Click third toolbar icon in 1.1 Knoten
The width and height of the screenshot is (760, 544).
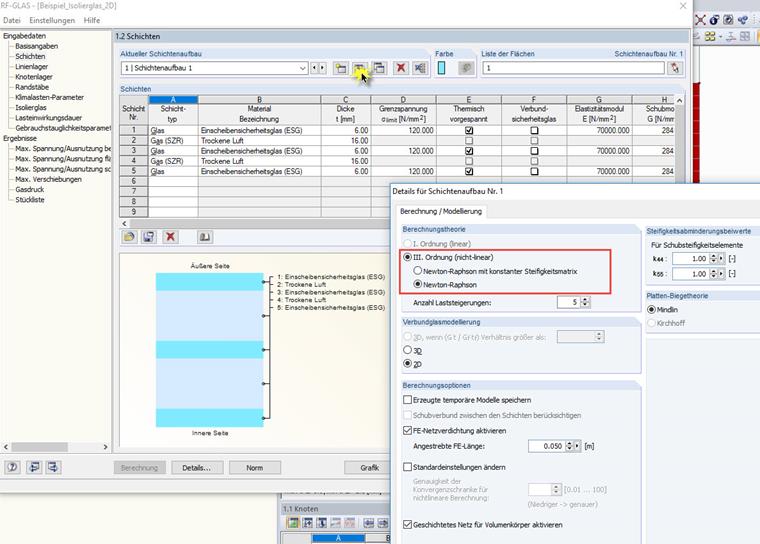tap(321, 523)
